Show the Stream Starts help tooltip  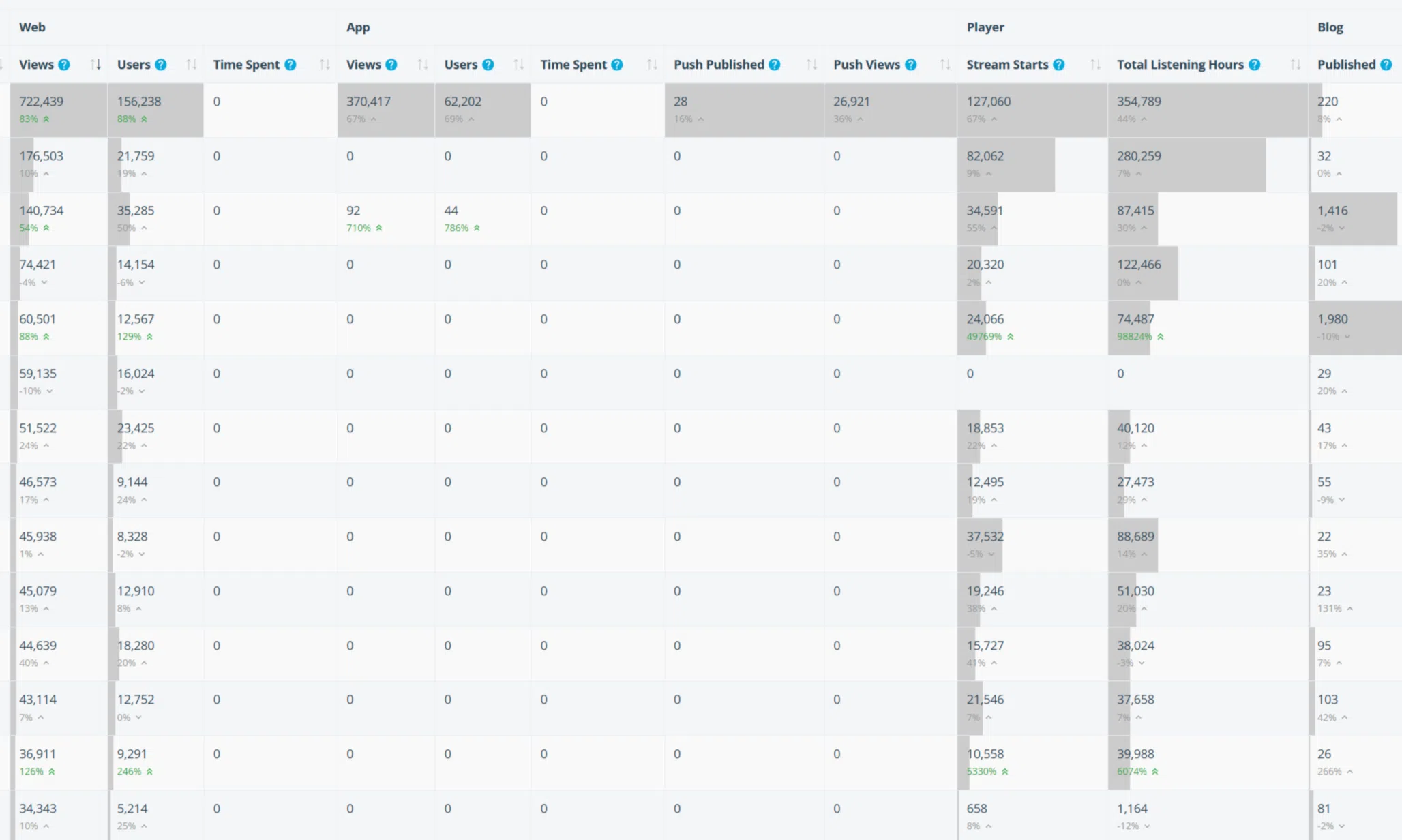[x=1059, y=65]
